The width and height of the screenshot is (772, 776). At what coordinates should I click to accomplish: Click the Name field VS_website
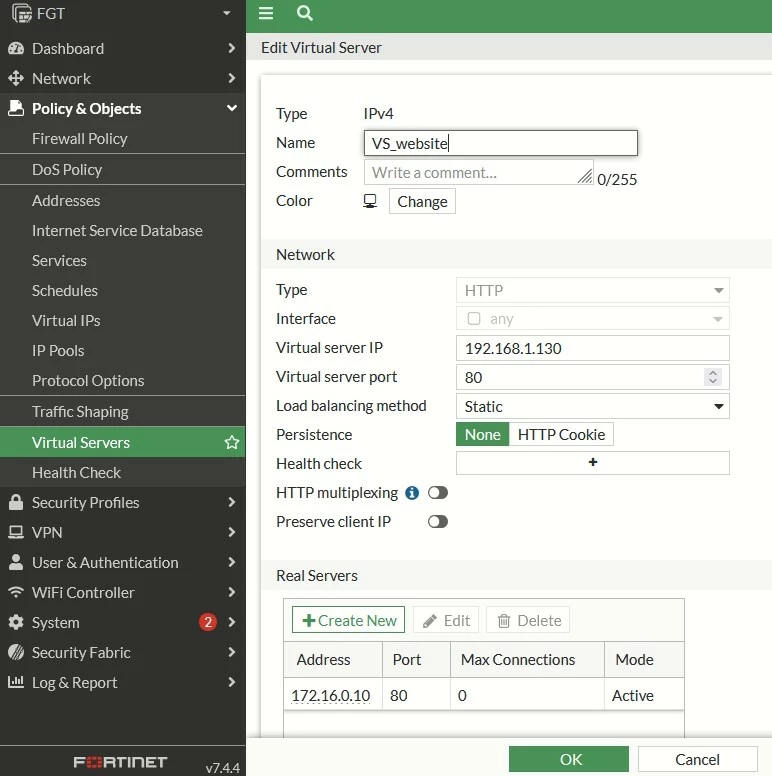(x=501, y=143)
